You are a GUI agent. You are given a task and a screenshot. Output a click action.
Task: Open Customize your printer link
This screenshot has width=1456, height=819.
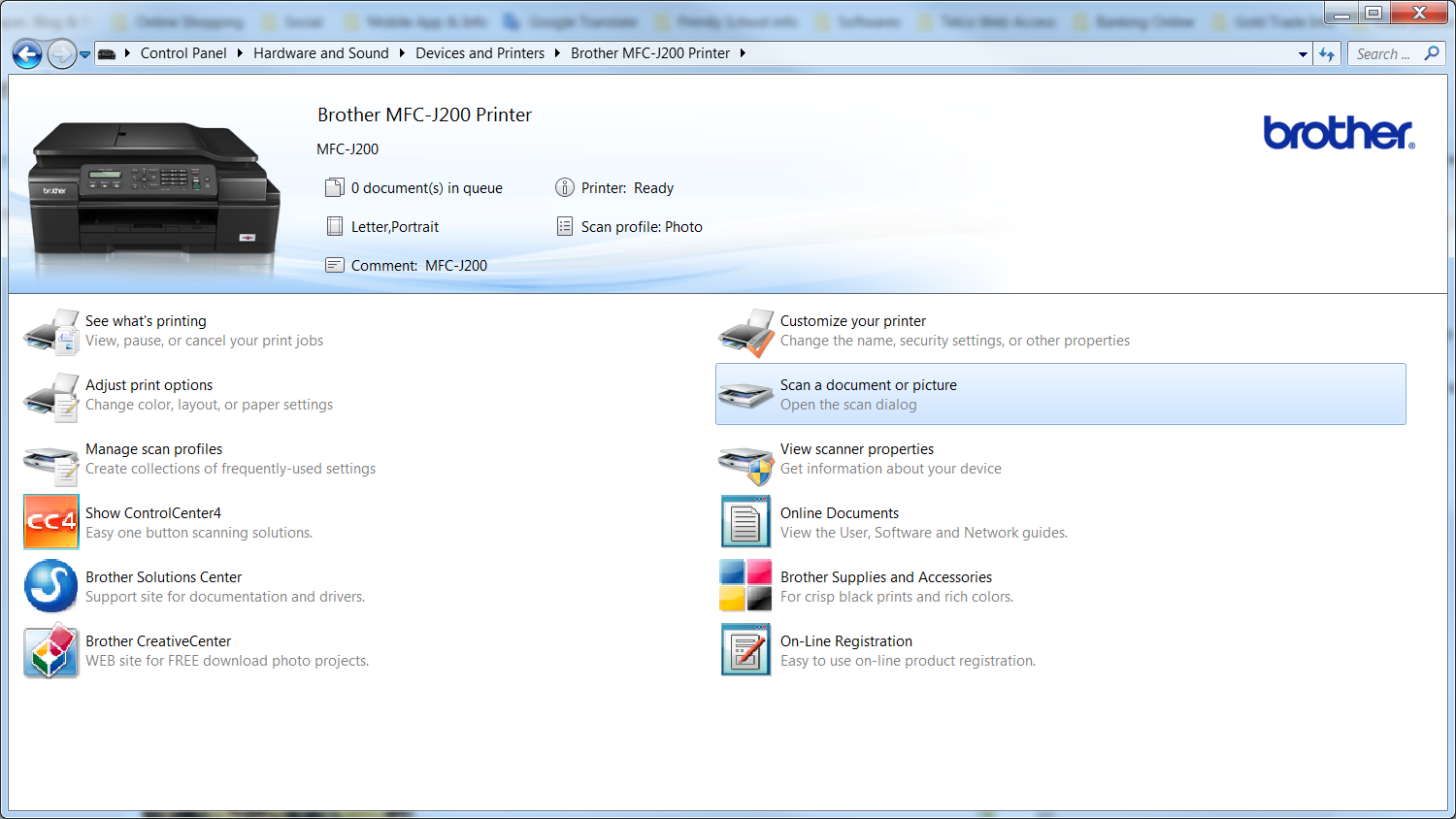(x=853, y=321)
